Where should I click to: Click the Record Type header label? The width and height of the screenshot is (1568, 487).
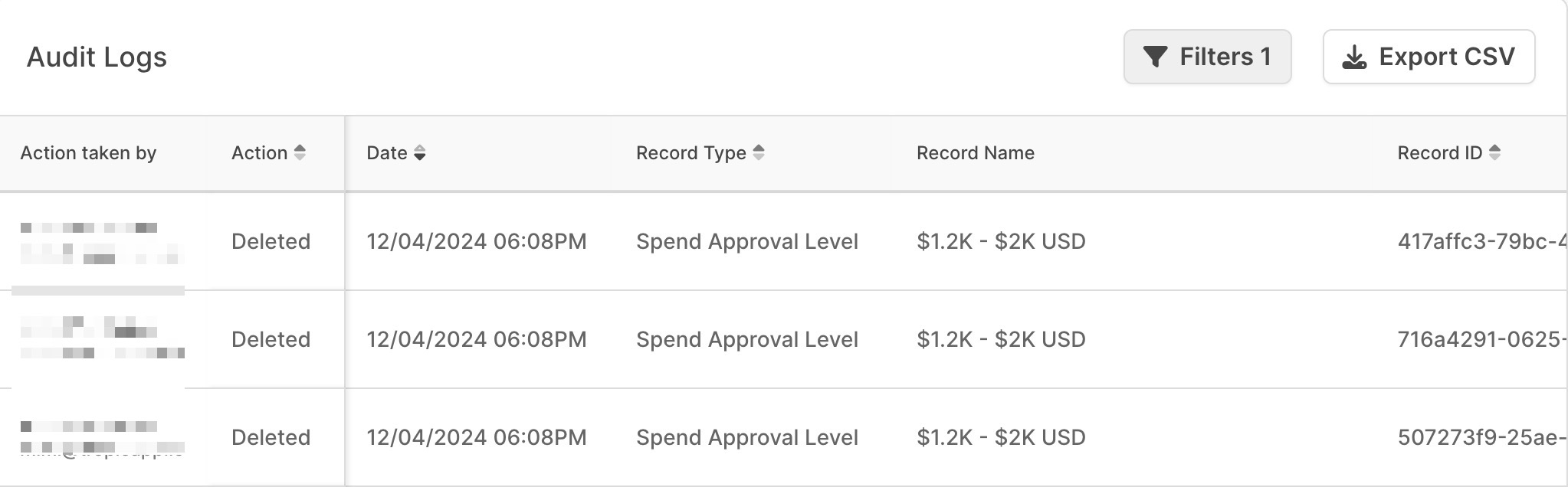pyautogui.click(x=691, y=153)
